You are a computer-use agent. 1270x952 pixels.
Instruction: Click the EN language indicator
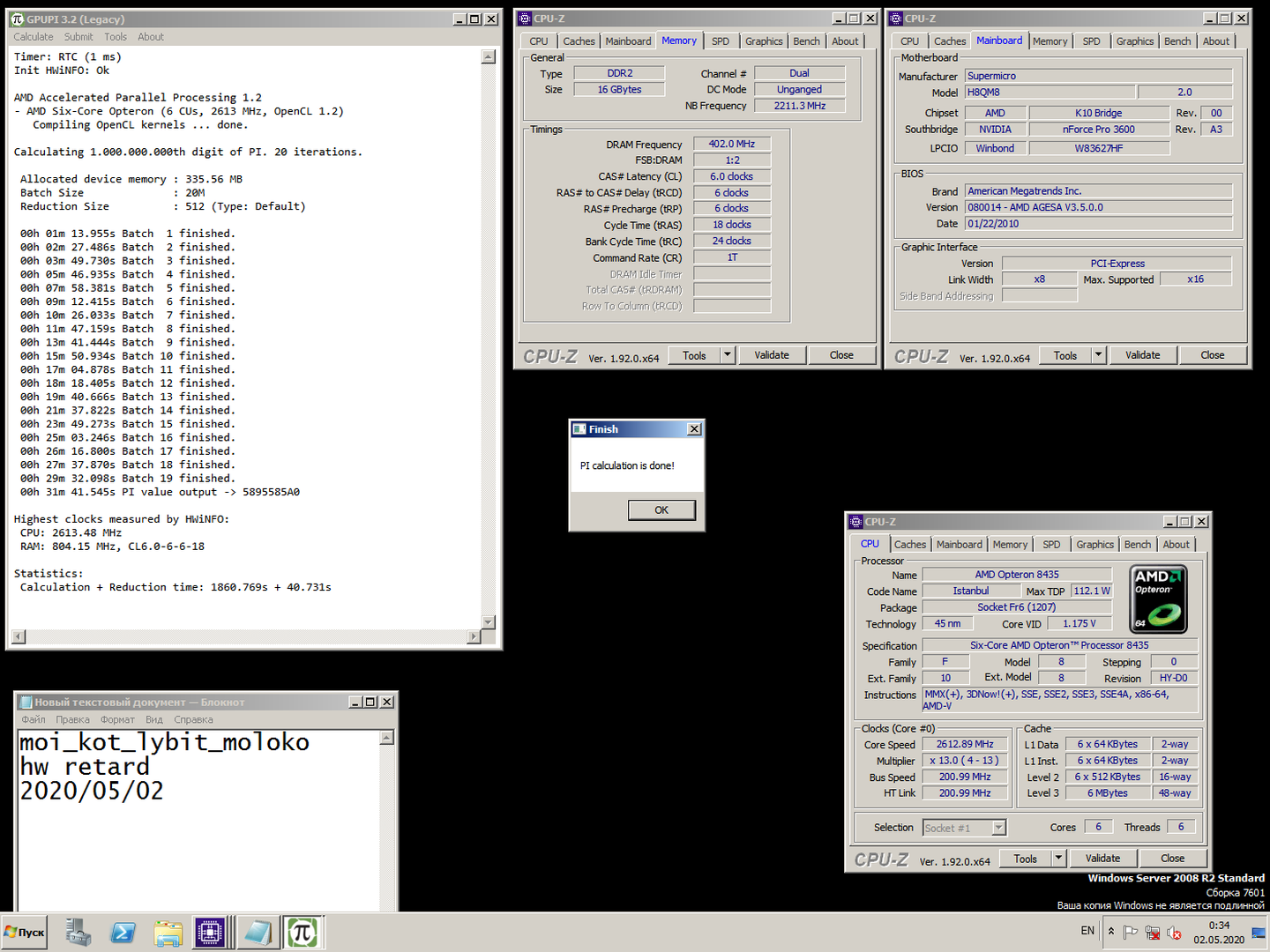pos(1087,931)
